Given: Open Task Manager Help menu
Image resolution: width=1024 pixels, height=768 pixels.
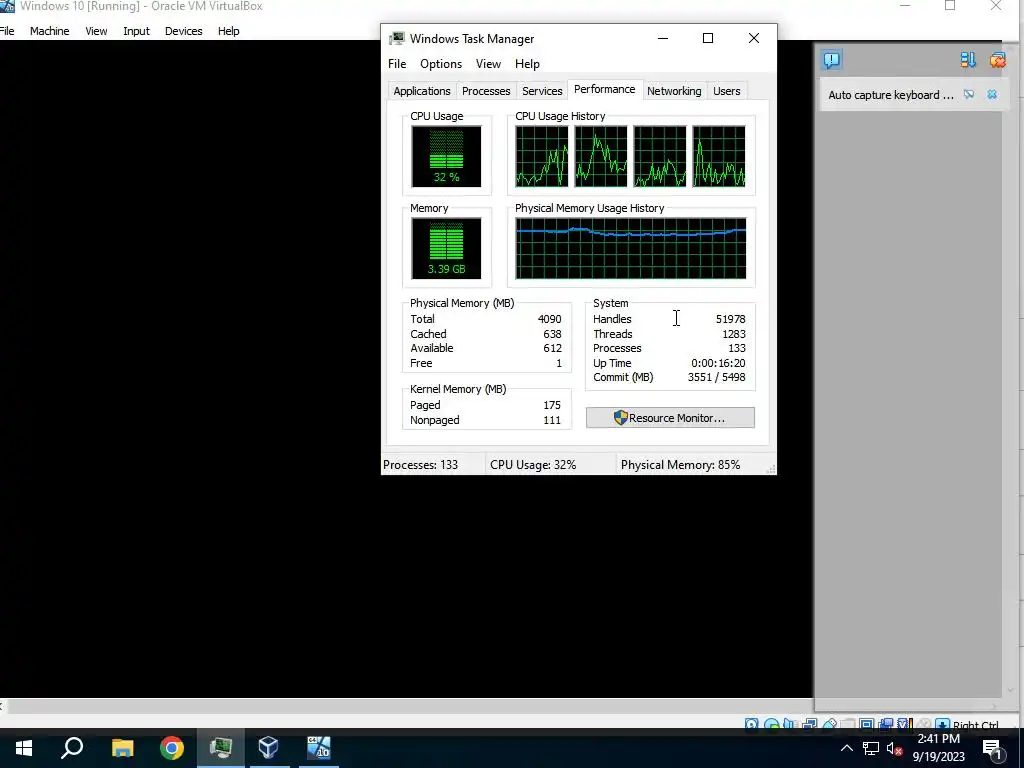Looking at the screenshot, I should click(x=527, y=64).
